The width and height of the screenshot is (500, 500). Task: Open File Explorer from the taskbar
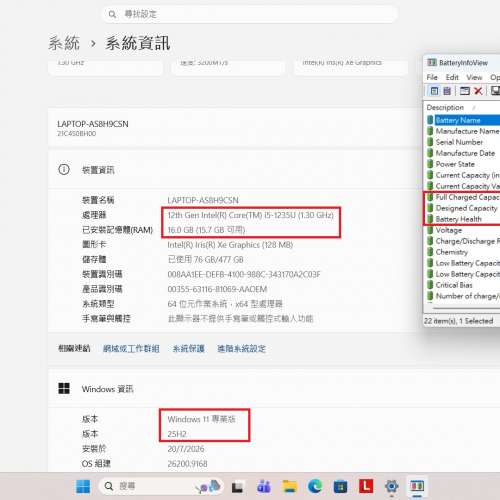289,486
